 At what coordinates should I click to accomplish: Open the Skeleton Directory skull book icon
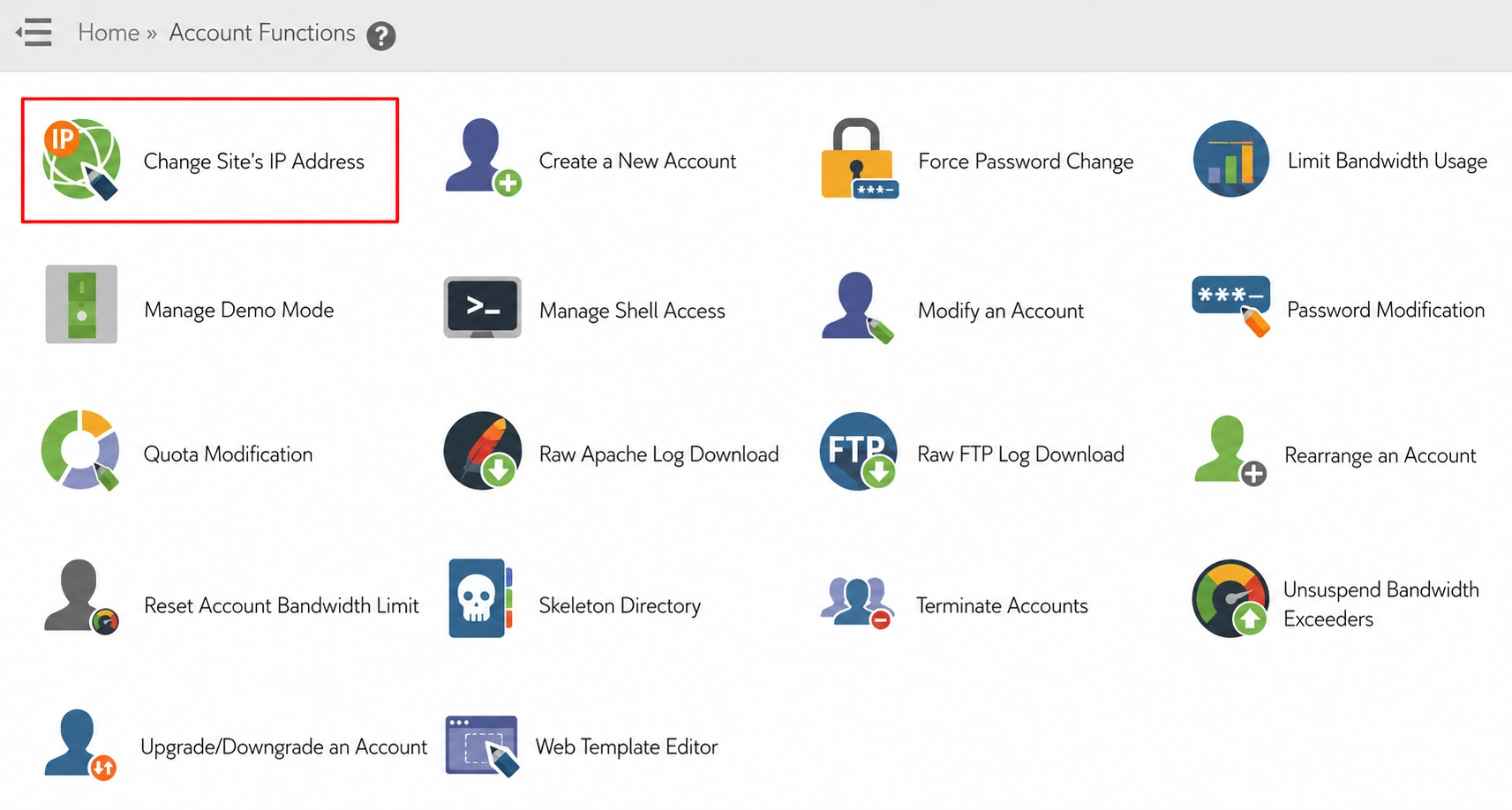(481, 598)
